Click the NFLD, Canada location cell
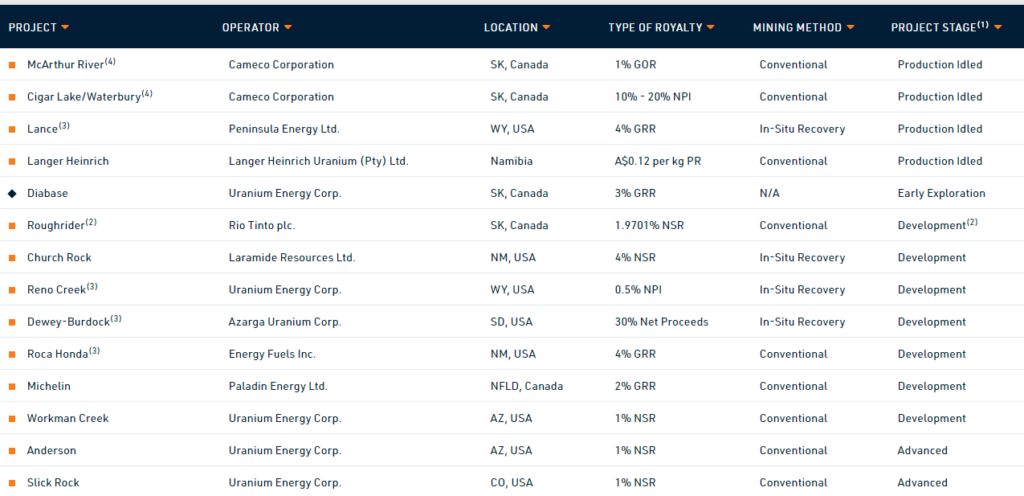 526,386
